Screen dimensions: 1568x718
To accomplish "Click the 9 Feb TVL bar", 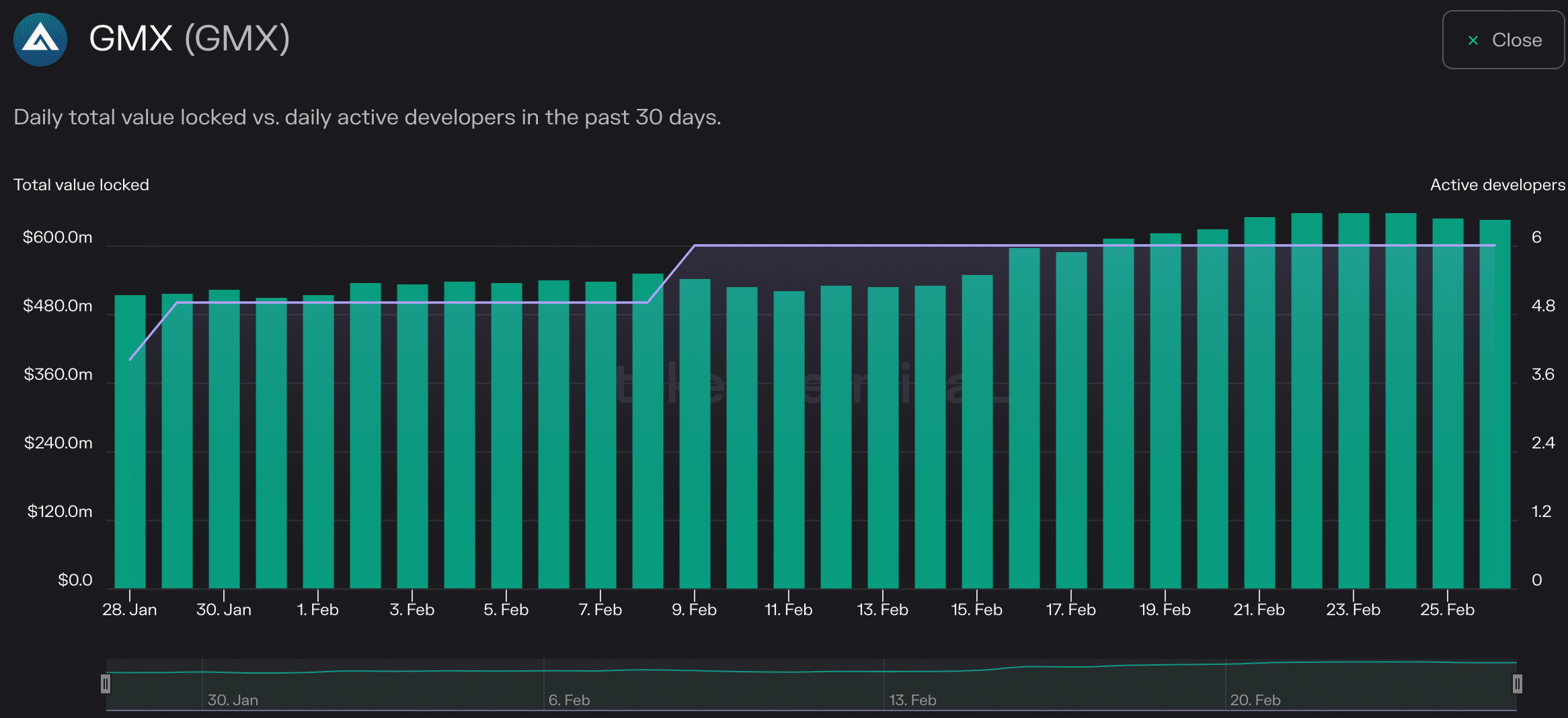I will coord(695,434).
